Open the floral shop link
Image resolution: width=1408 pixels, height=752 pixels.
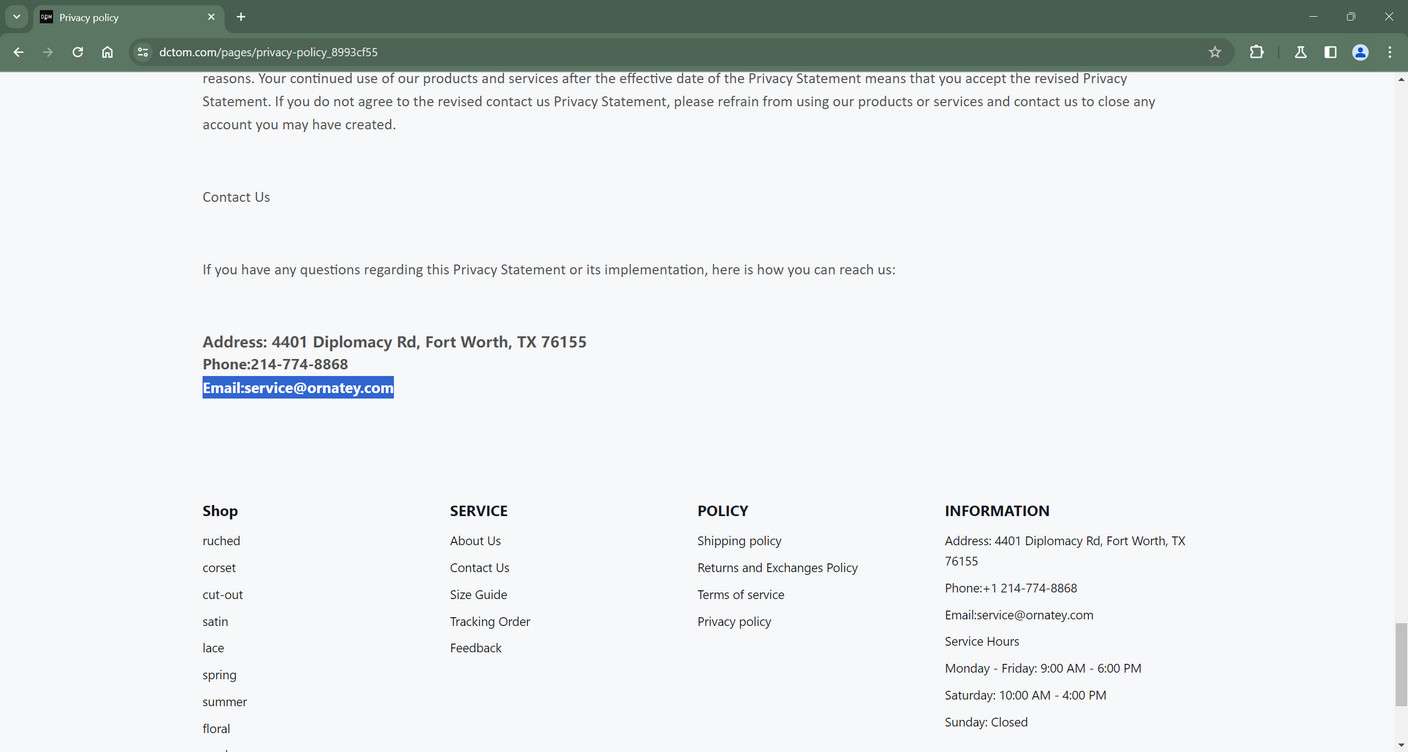[216, 729]
